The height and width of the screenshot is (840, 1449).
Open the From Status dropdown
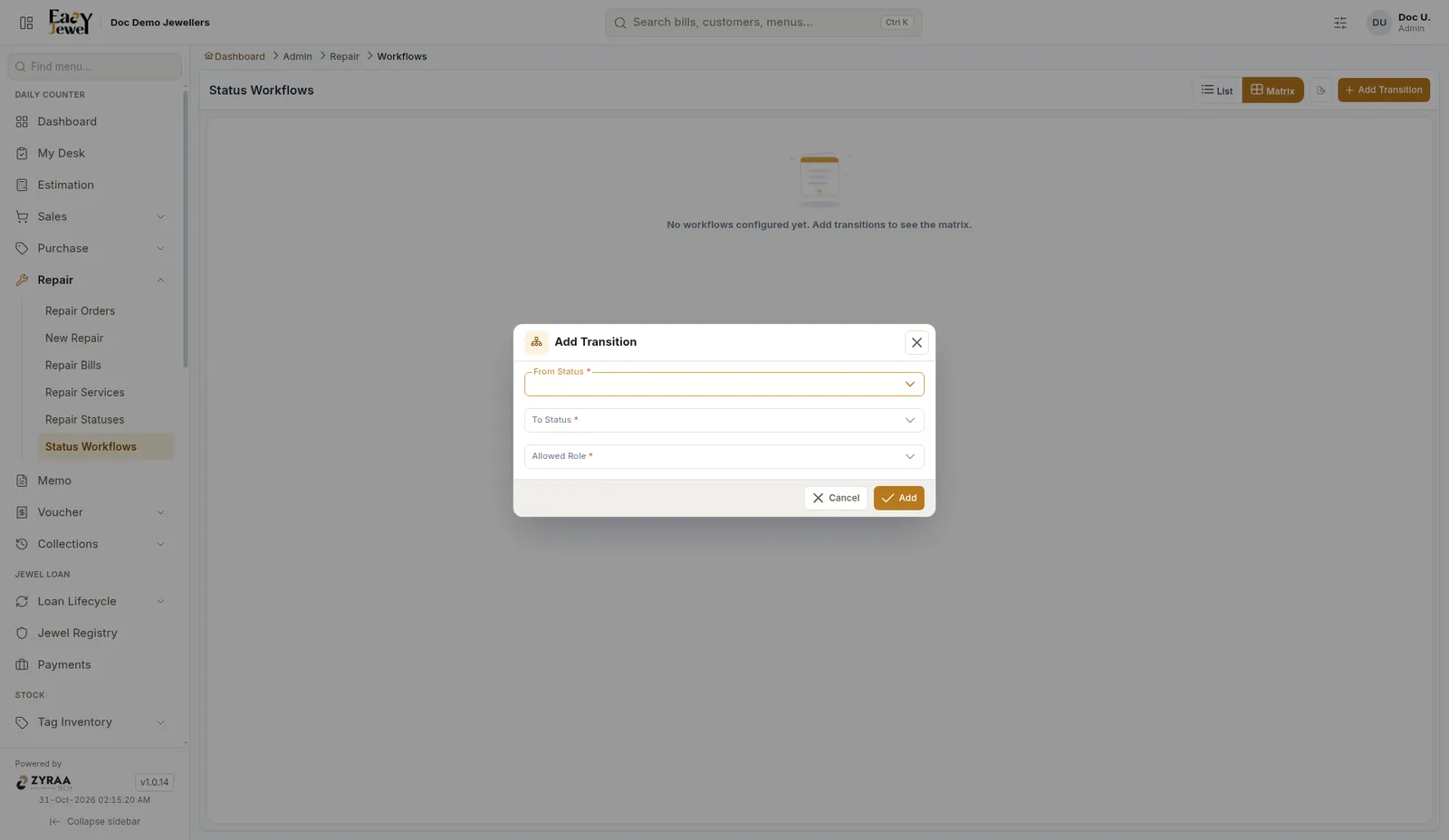[x=724, y=384]
